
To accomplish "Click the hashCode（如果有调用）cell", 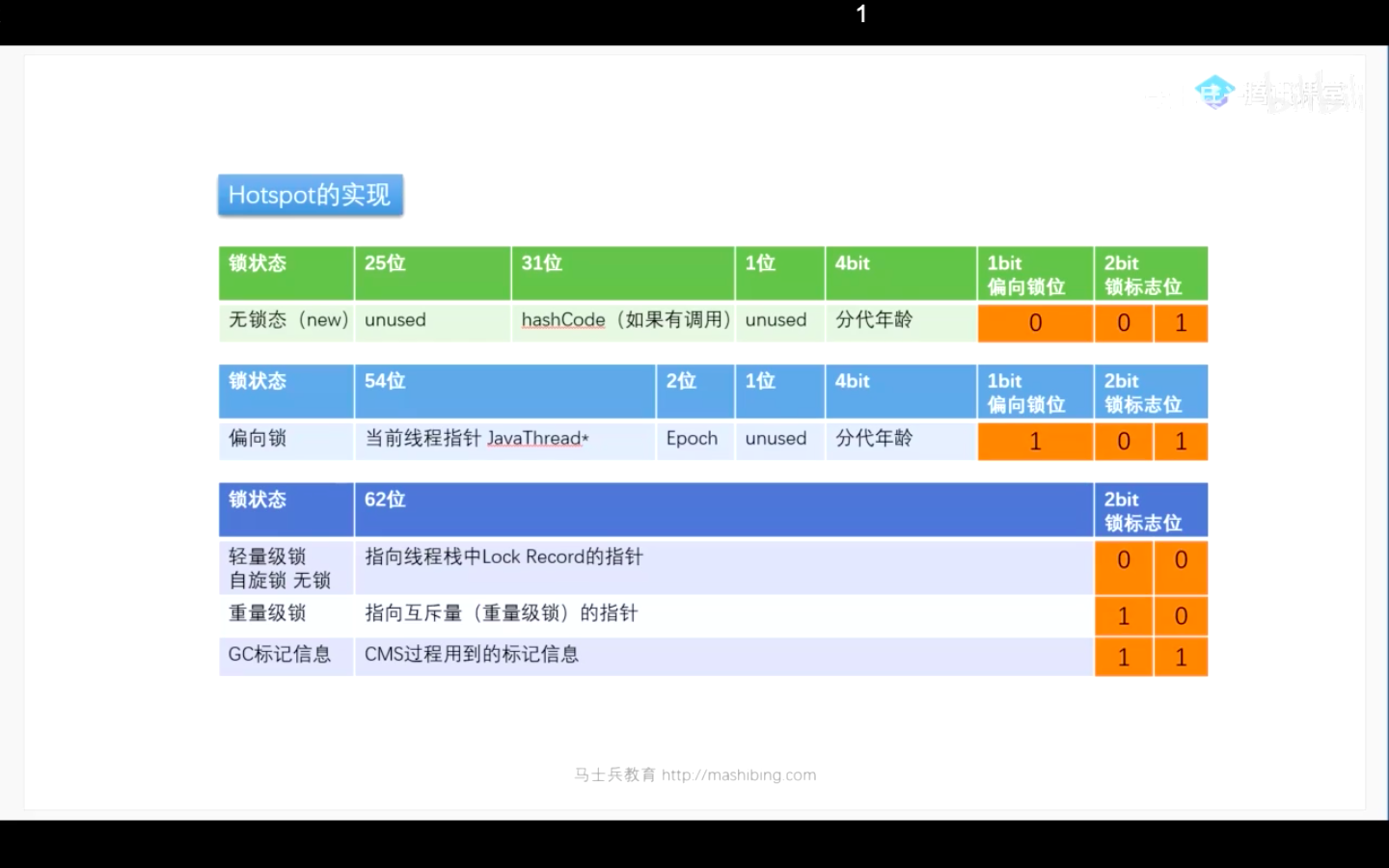I will click(x=623, y=320).
